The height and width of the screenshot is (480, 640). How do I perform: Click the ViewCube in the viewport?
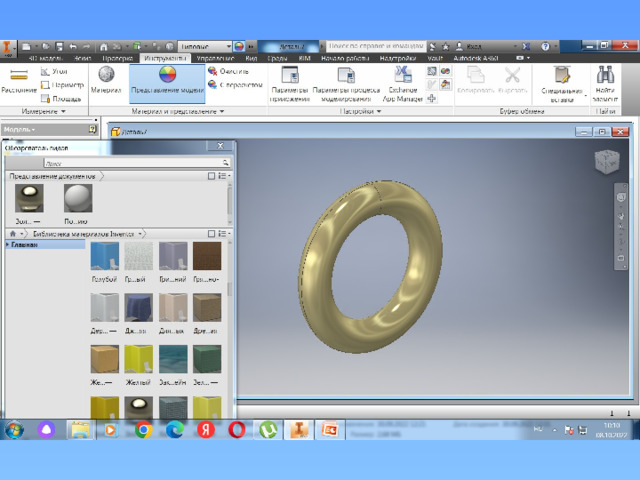607,161
